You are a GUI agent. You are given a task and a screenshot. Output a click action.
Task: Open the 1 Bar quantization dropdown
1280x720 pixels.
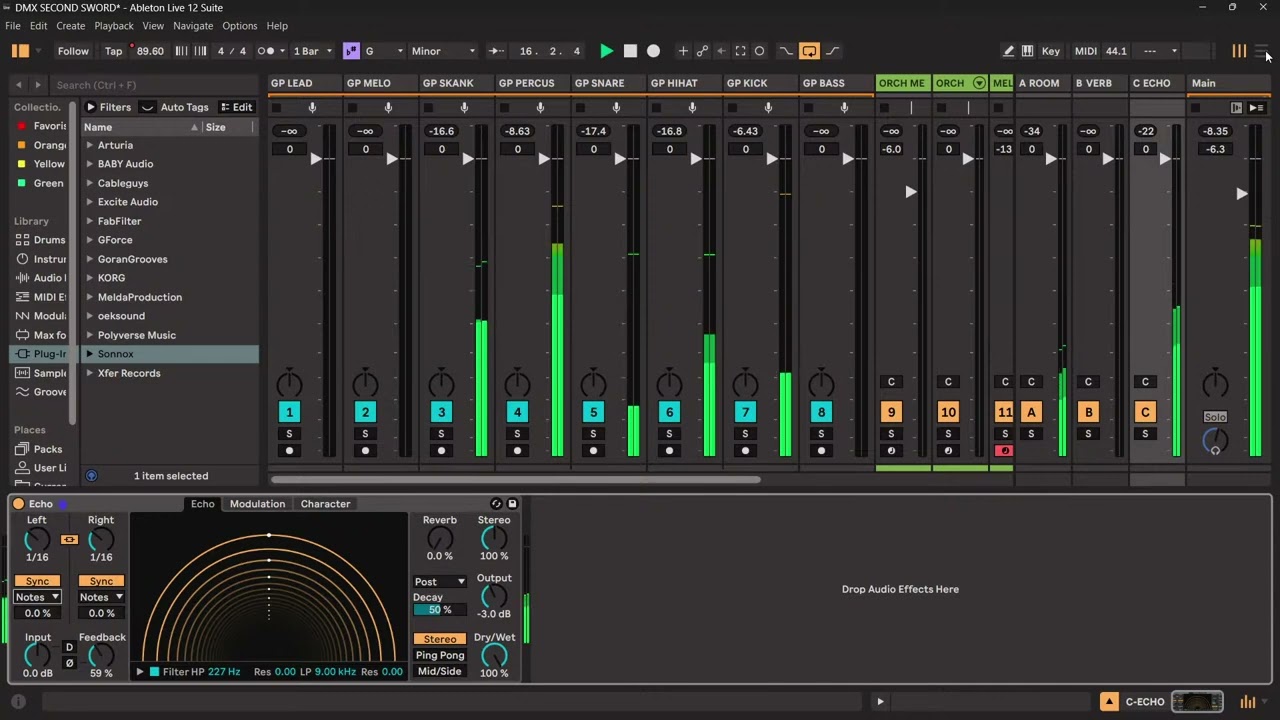pyautogui.click(x=312, y=51)
